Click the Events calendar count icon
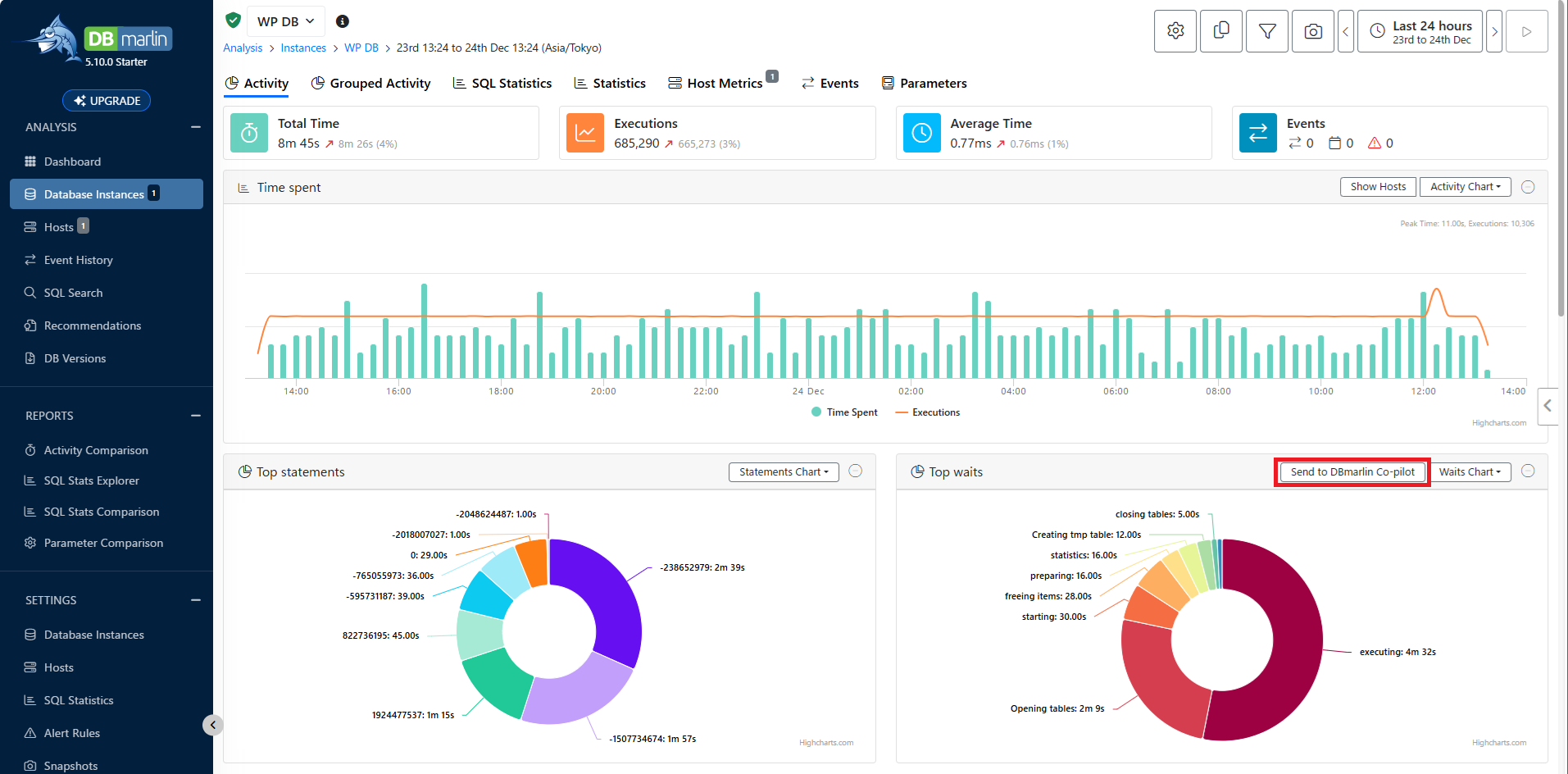 1335,143
